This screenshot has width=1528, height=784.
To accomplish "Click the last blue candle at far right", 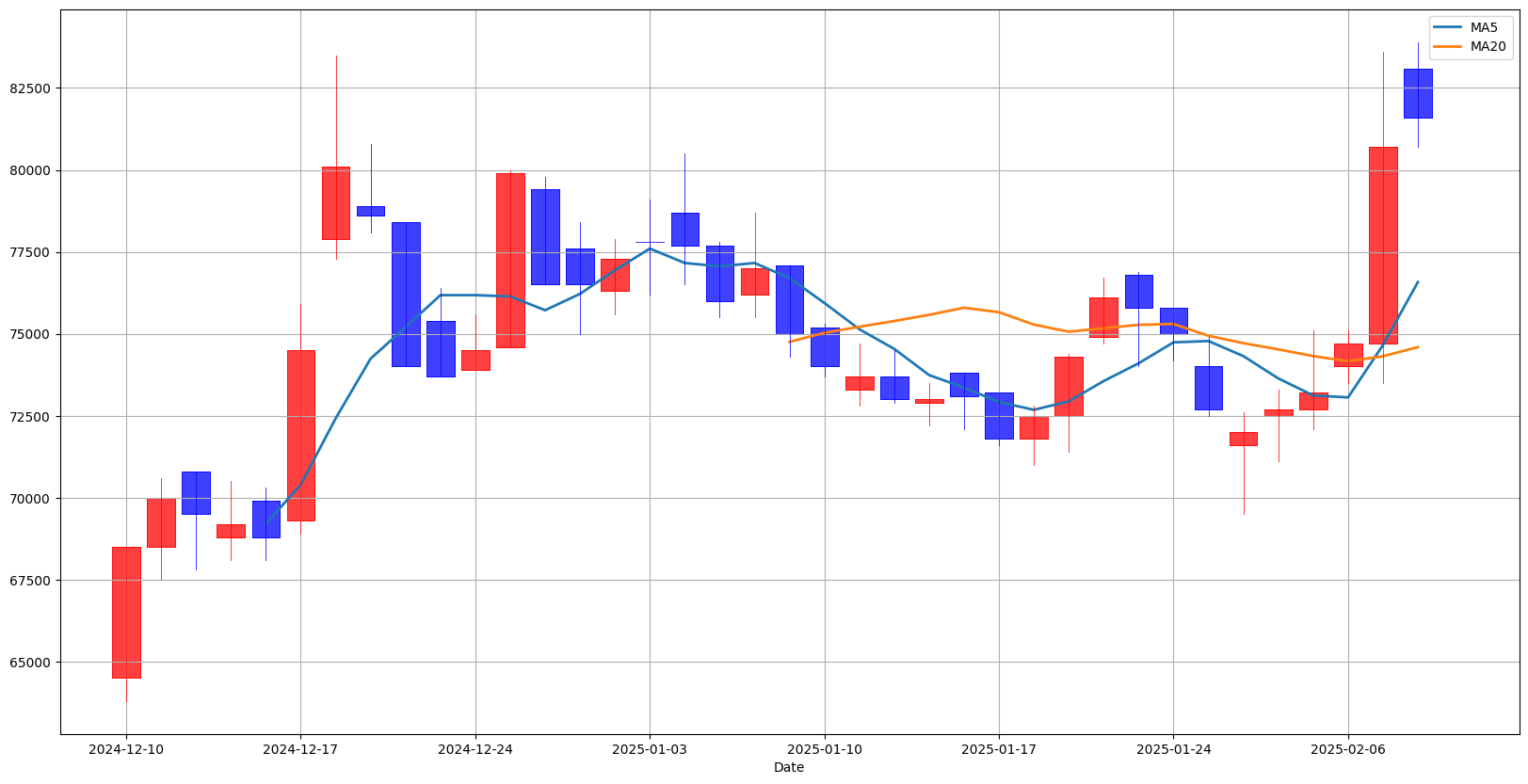I will click(x=1418, y=93).
